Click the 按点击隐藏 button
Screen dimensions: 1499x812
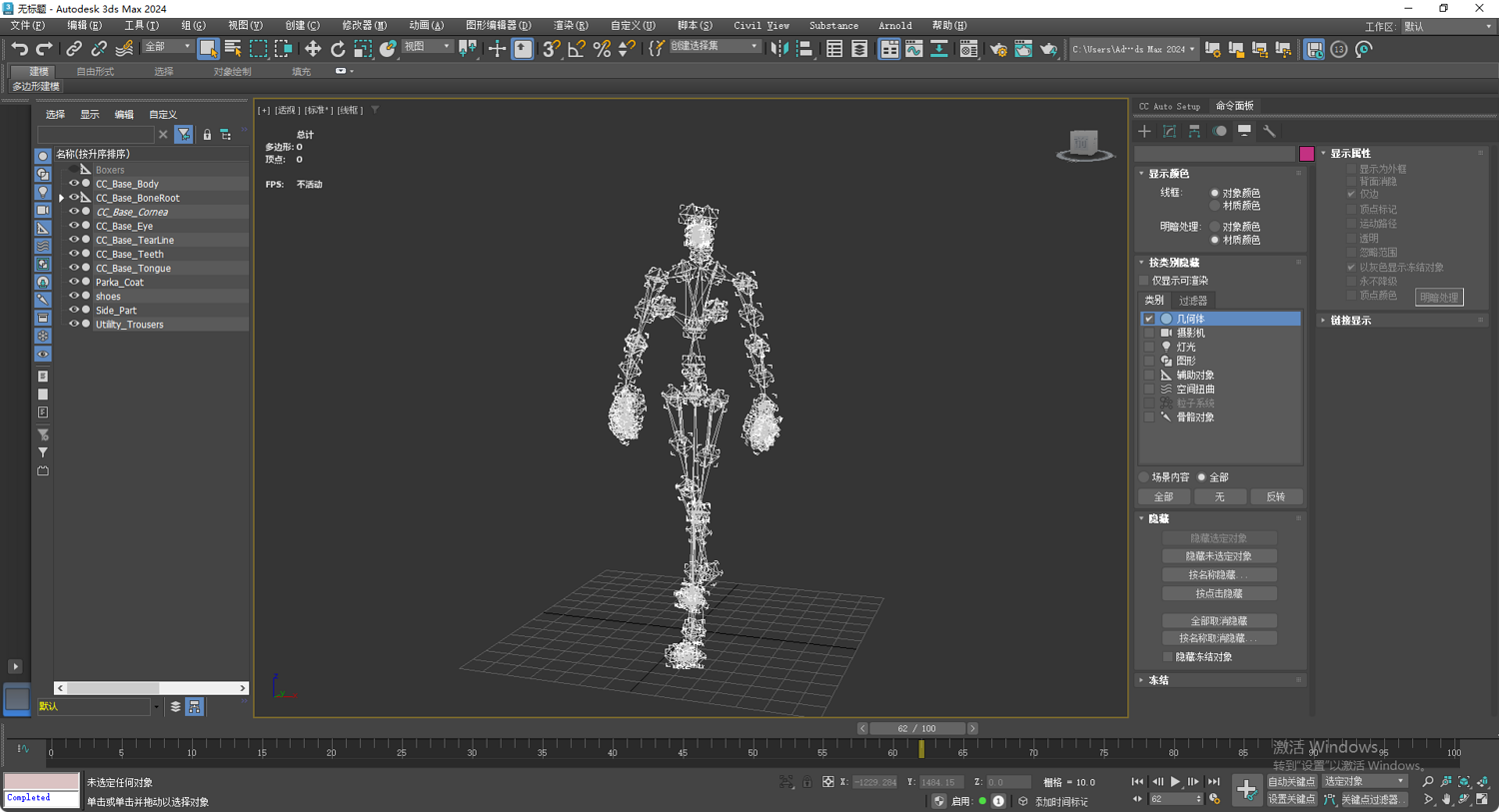1219,593
